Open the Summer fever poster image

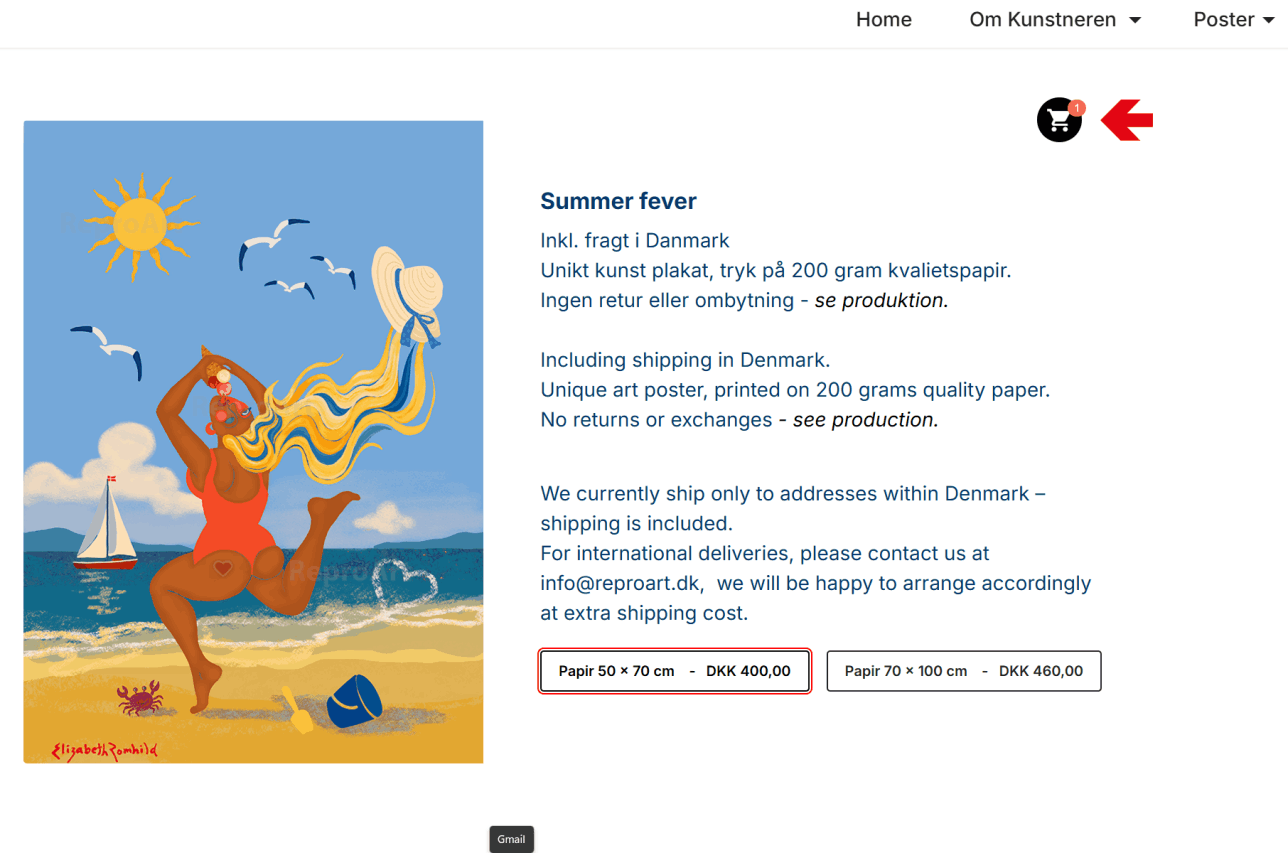[253, 442]
